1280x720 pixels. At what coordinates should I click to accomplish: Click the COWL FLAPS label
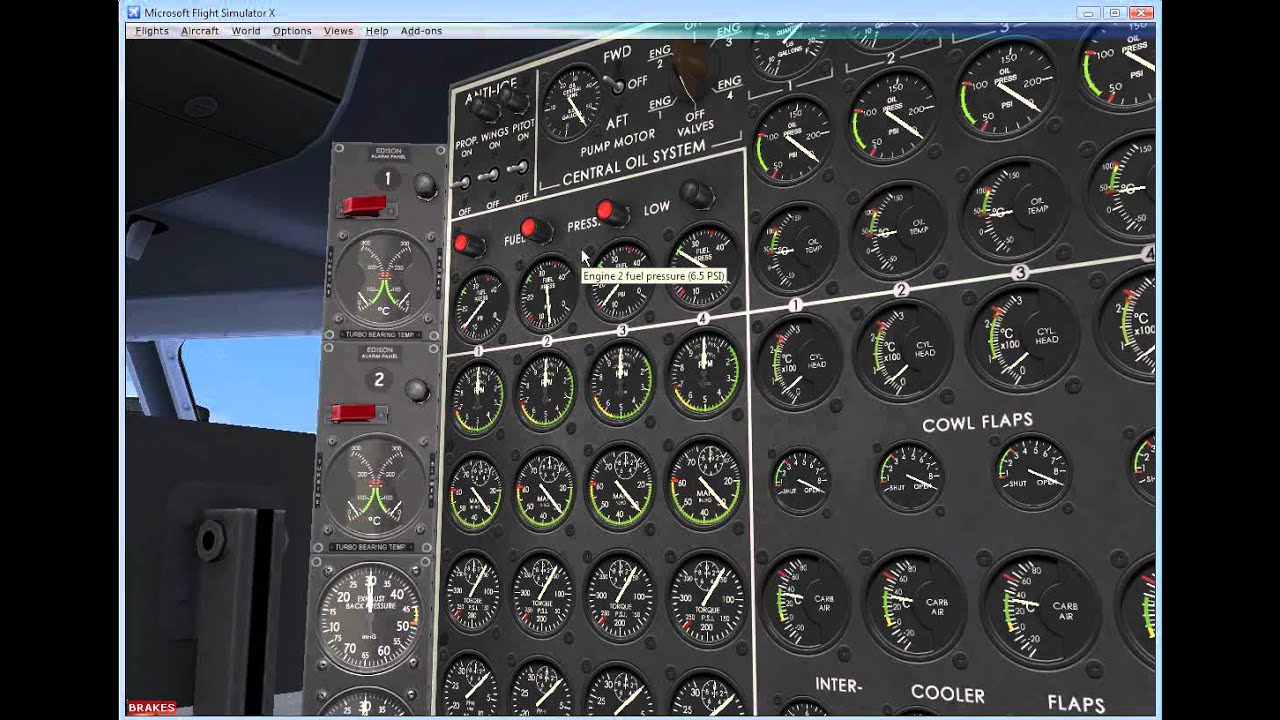[x=977, y=422]
